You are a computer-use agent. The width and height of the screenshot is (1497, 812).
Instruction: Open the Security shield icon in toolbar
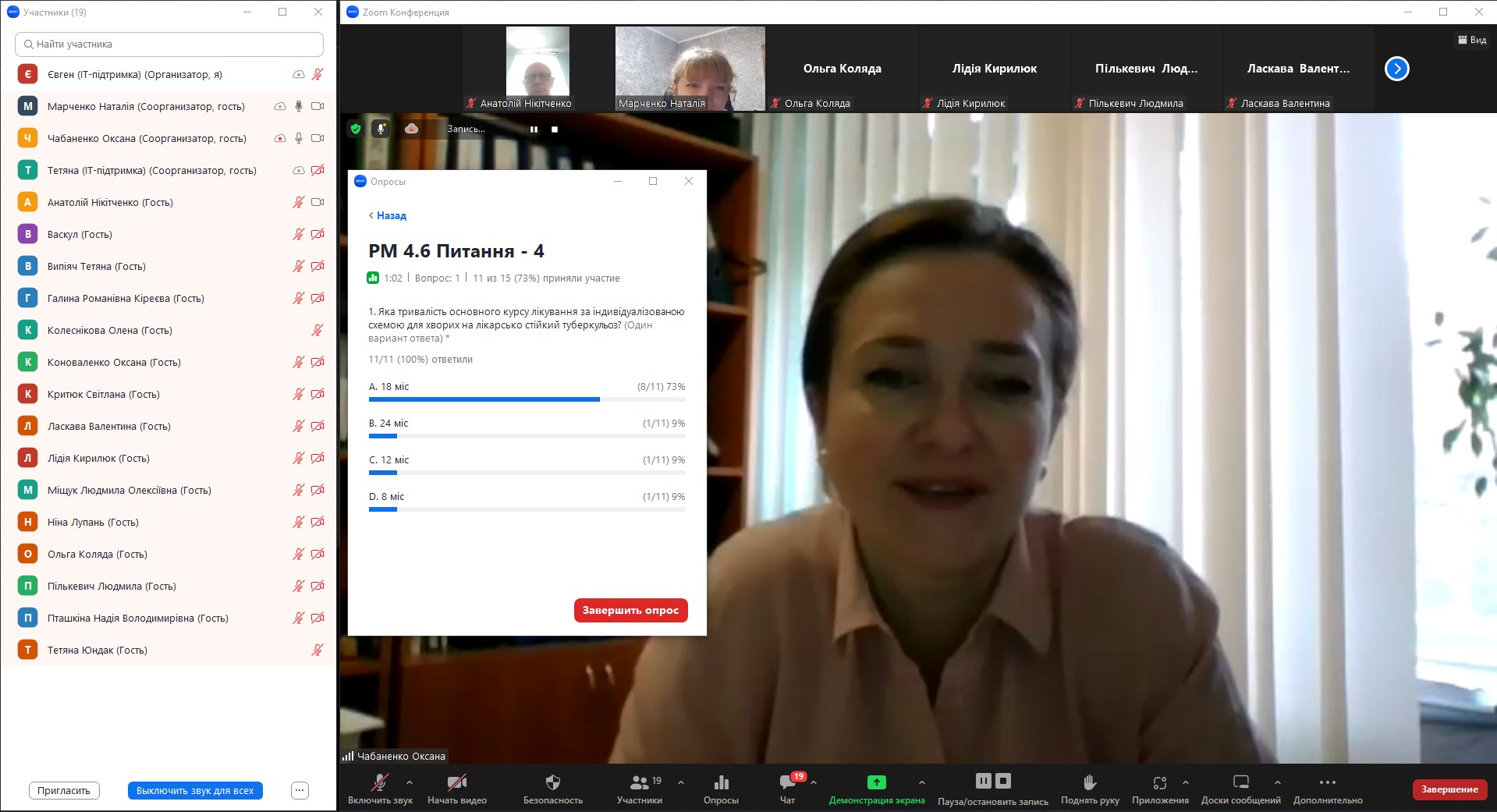pos(552,782)
